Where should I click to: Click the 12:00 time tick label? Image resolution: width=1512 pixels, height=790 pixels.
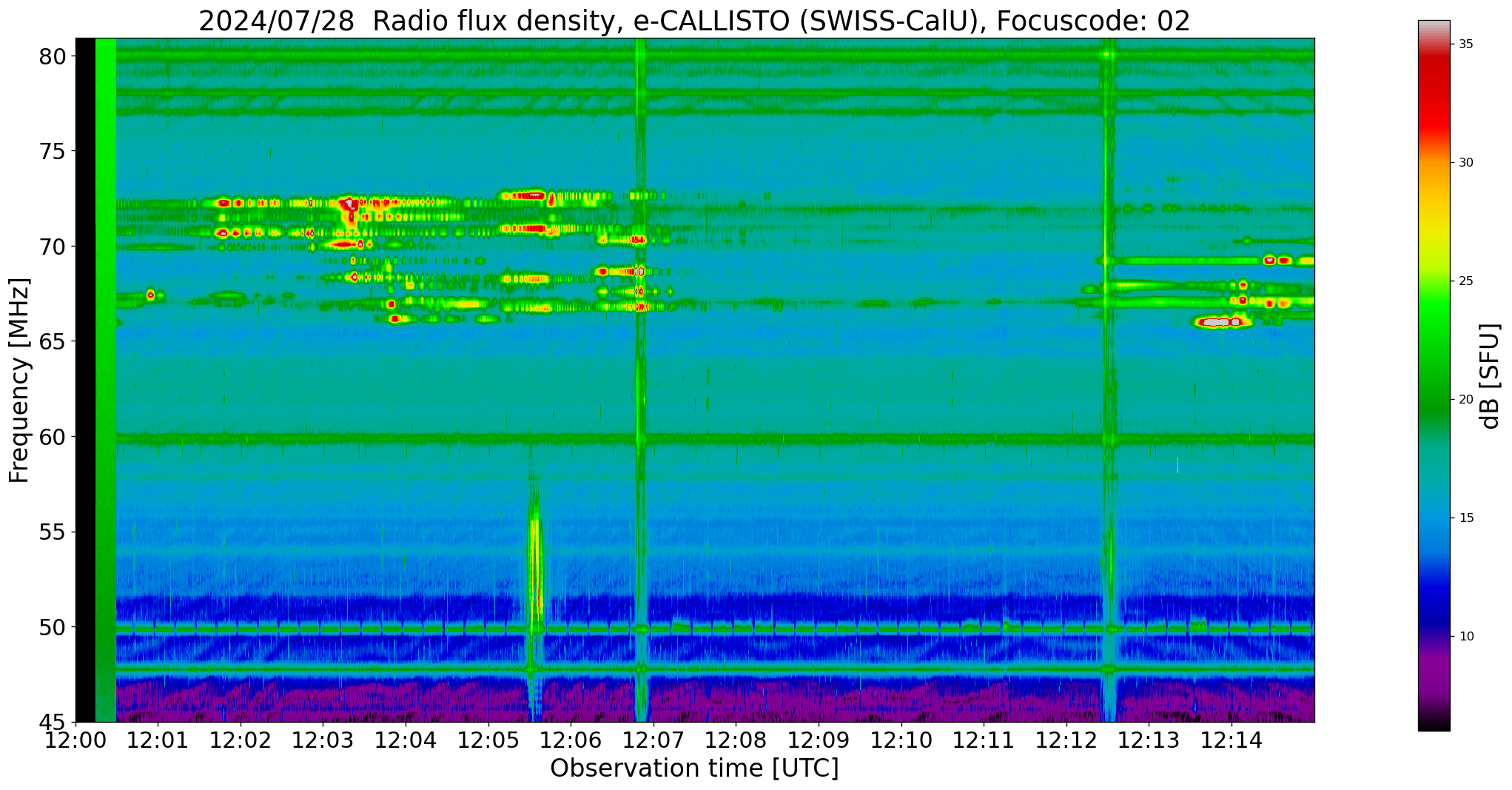tap(75, 741)
